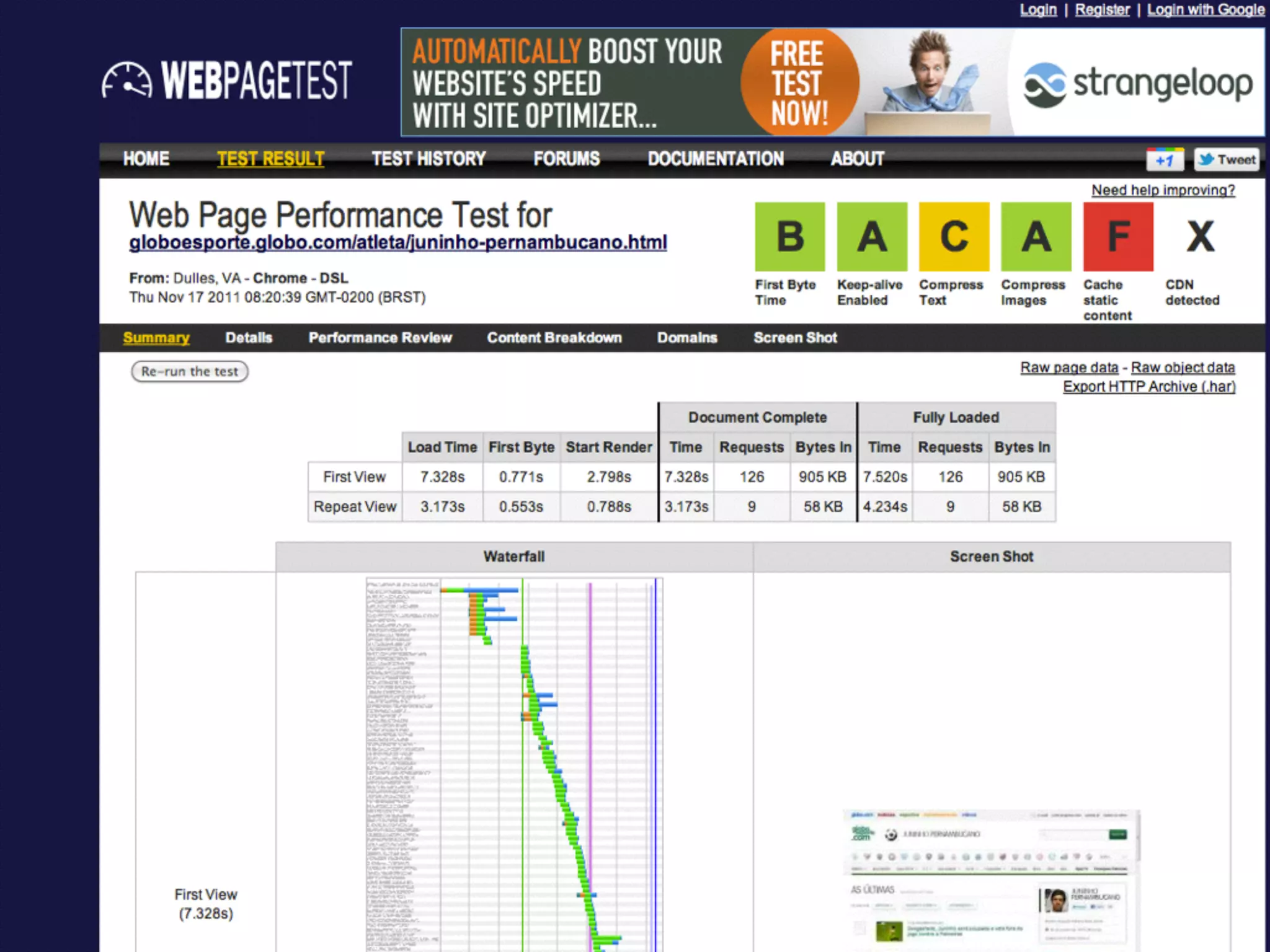Open the Test History menu item

coord(429,159)
